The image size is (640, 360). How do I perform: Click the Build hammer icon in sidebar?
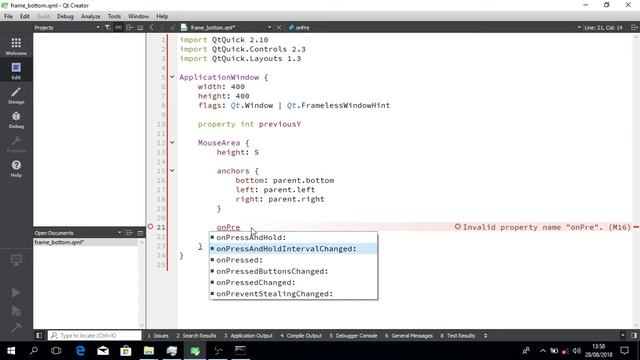[x=16, y=328]
